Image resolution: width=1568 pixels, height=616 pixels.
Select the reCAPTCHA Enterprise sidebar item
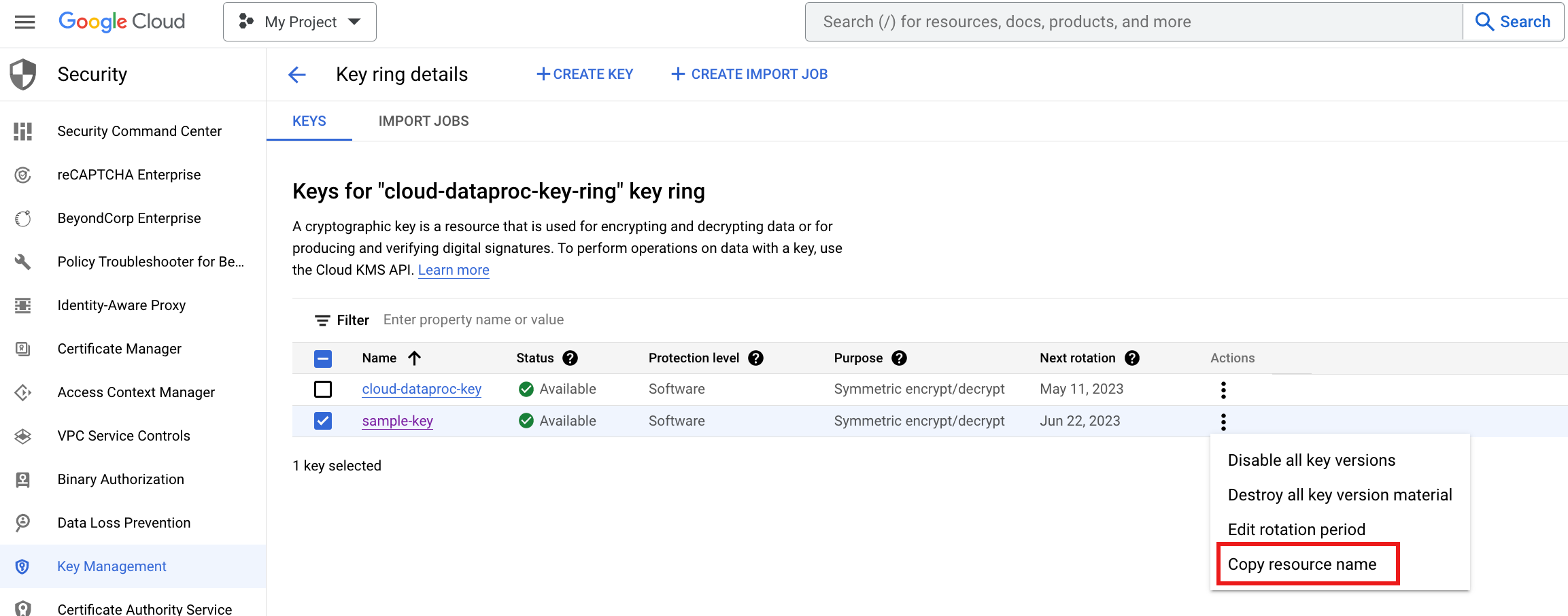(x=129, y=175)
